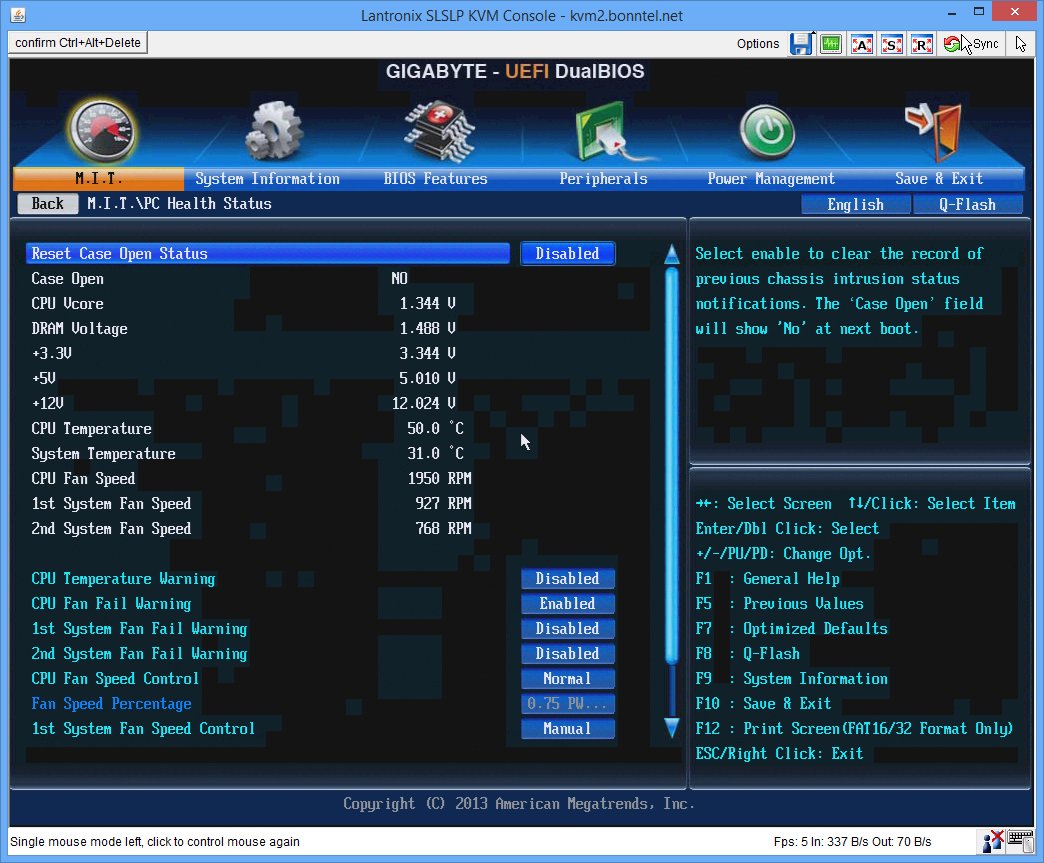1044x863 pixels.
Task: Switch to the Peripherals tab
Action: [603, 179]
